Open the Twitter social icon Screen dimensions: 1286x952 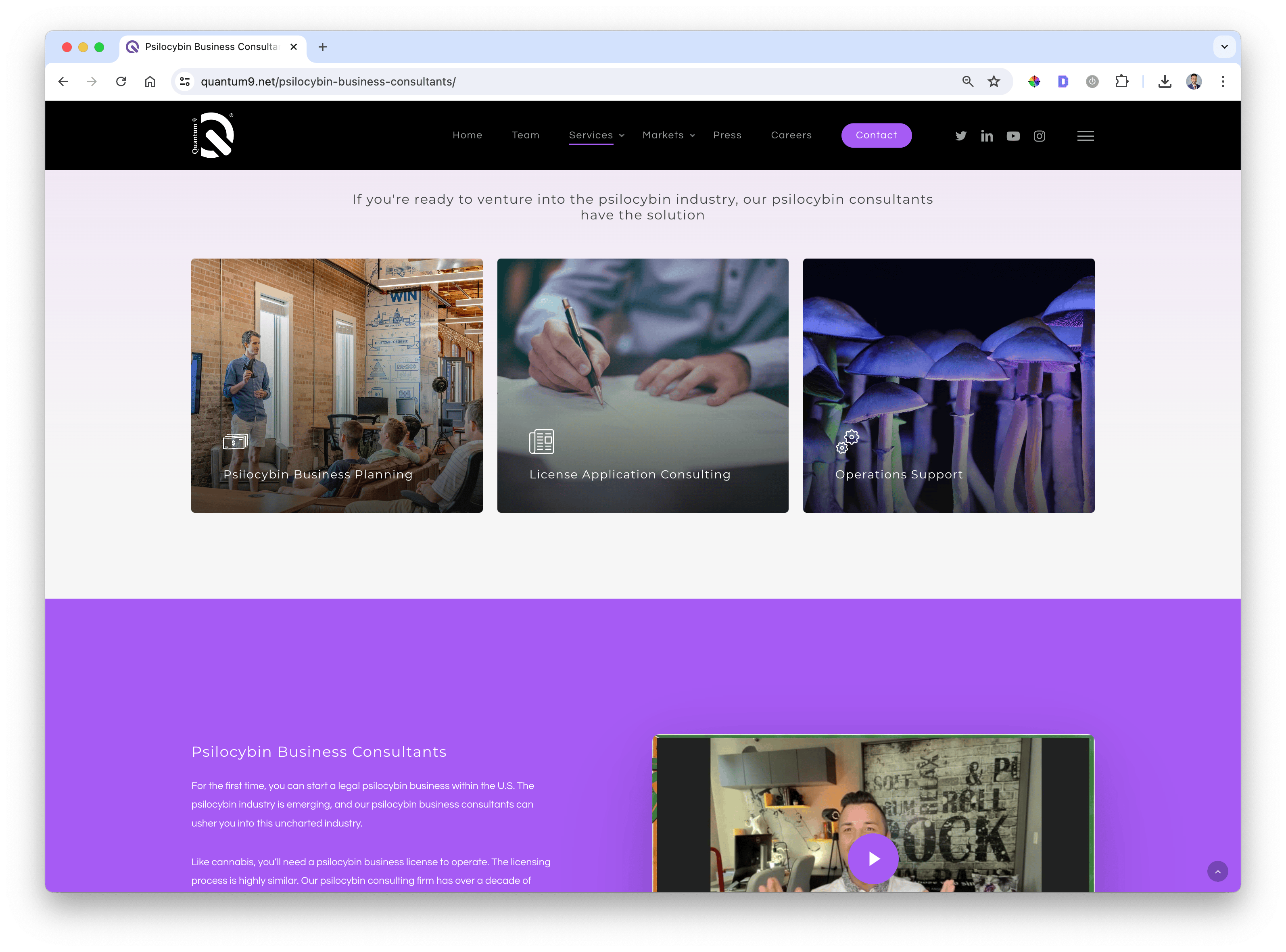click(x=960, y=136)
